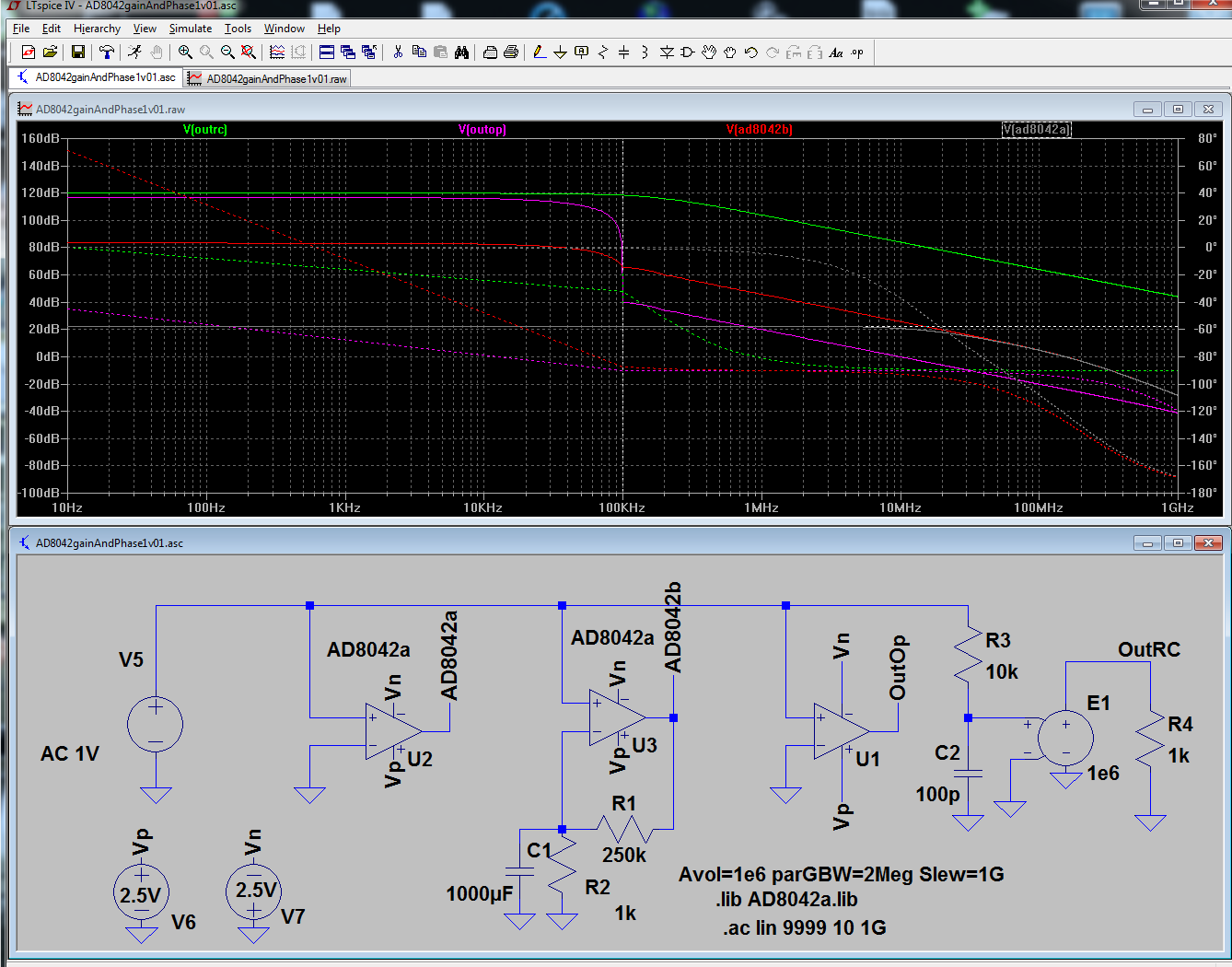Click the AC 1V source value text

coord(70,753)
